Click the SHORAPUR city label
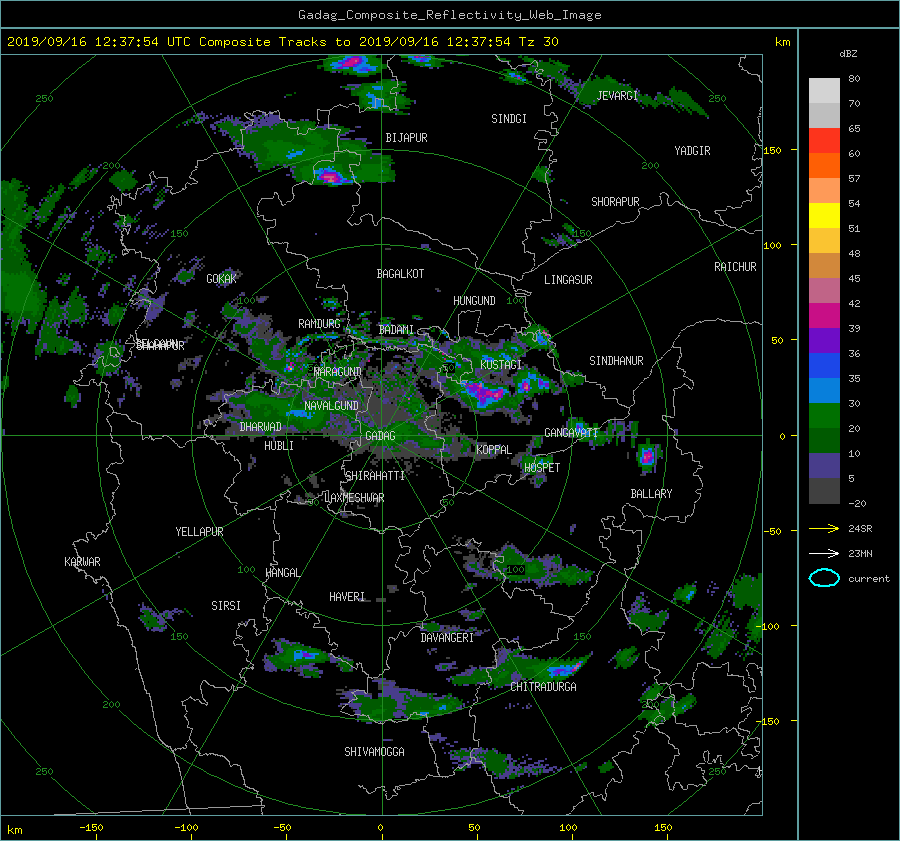The height and width of the screenshot is (841, 900). [615, 202]
